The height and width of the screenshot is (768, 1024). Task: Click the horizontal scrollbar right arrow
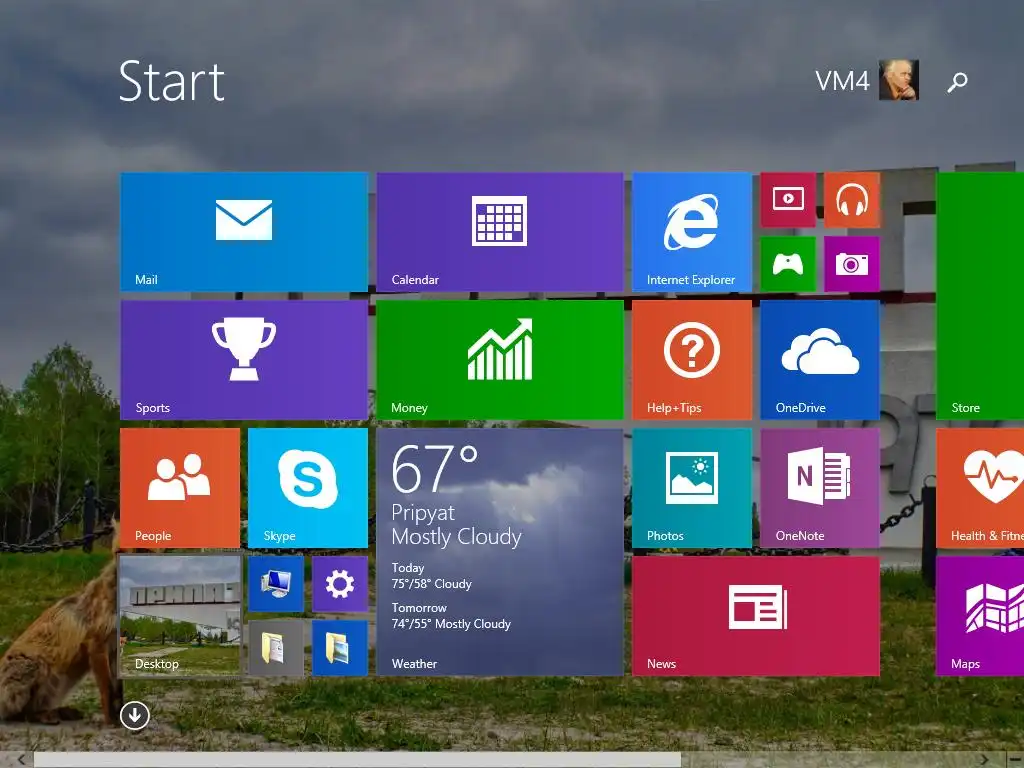click(984, 760)
